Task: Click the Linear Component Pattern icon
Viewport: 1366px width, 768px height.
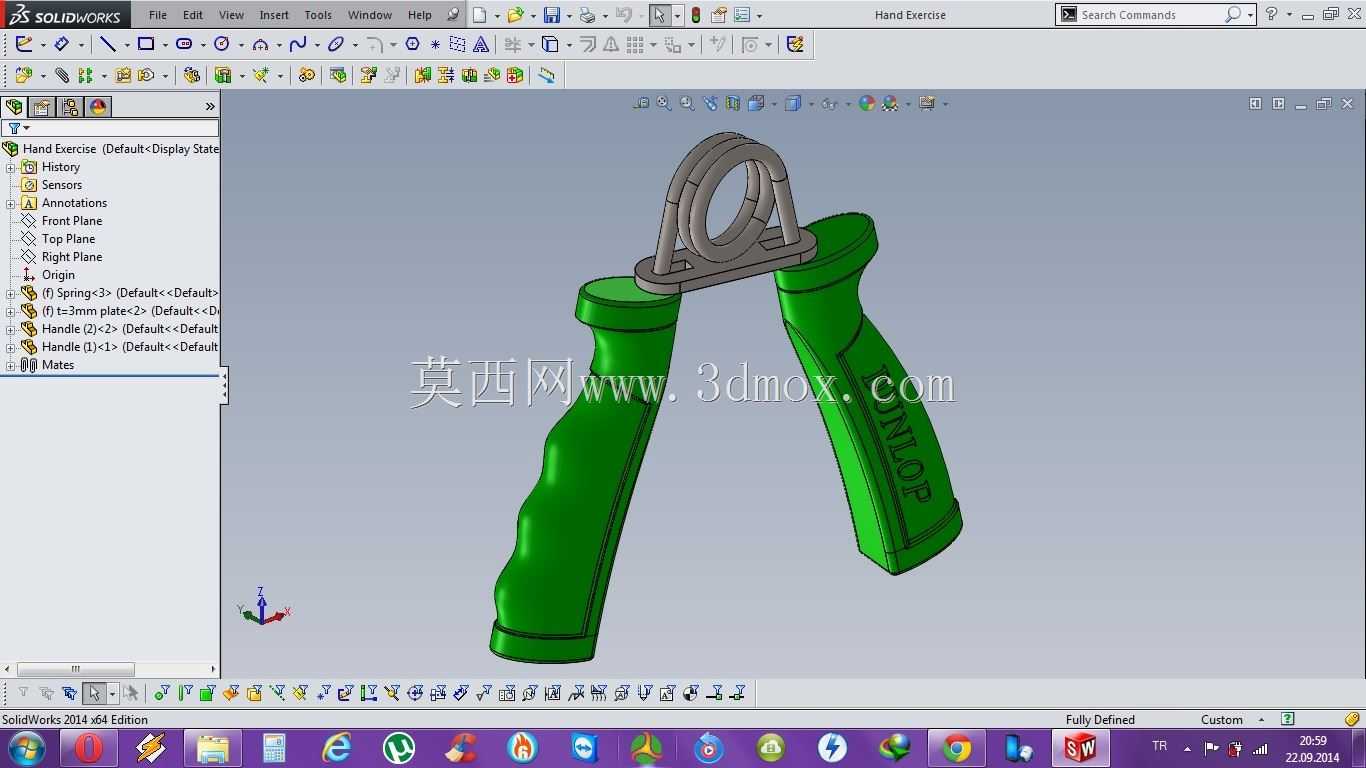Action: (x=85, y=75)
